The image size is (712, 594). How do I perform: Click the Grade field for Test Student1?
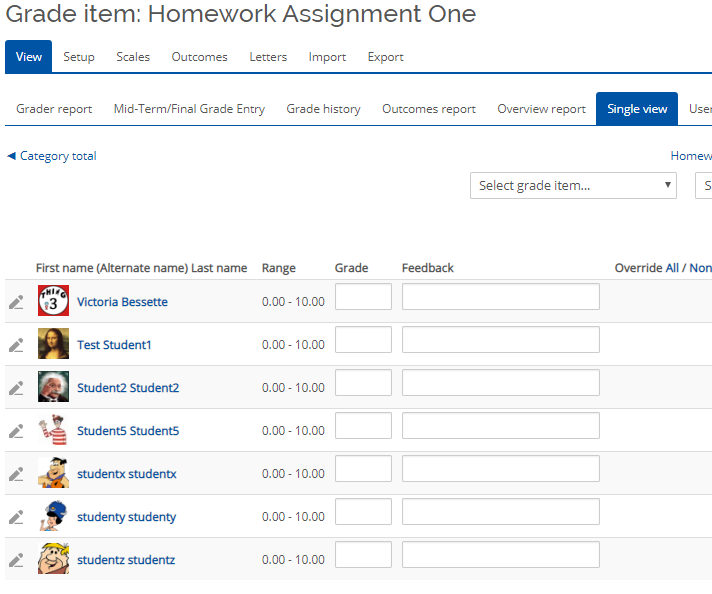click(x=363, y=339)
